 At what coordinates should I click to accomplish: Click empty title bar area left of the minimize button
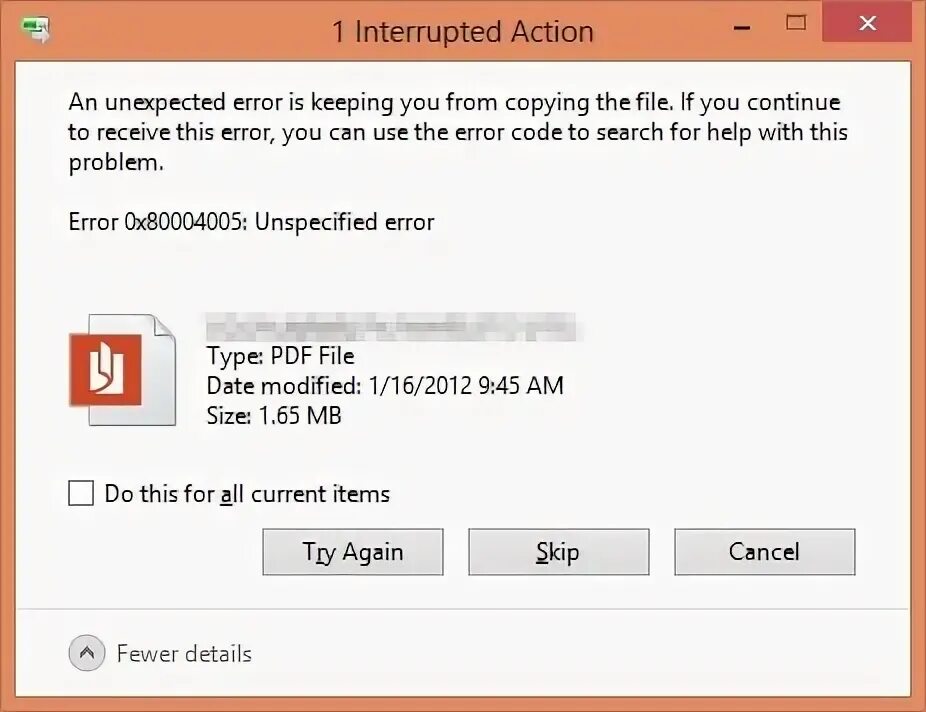(660, 30)
